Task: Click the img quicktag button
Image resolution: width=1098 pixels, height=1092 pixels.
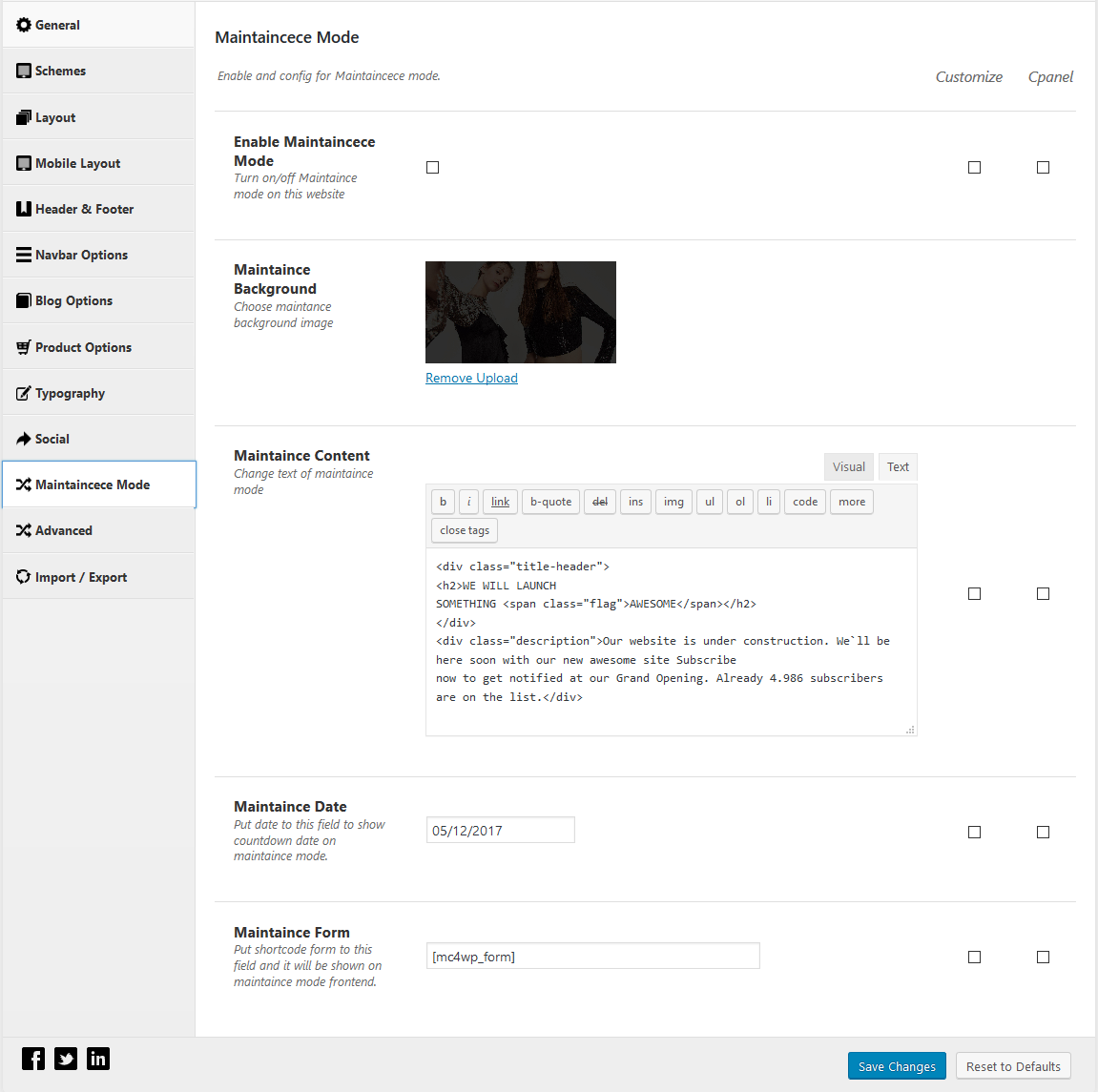Action: click(673, 502)
